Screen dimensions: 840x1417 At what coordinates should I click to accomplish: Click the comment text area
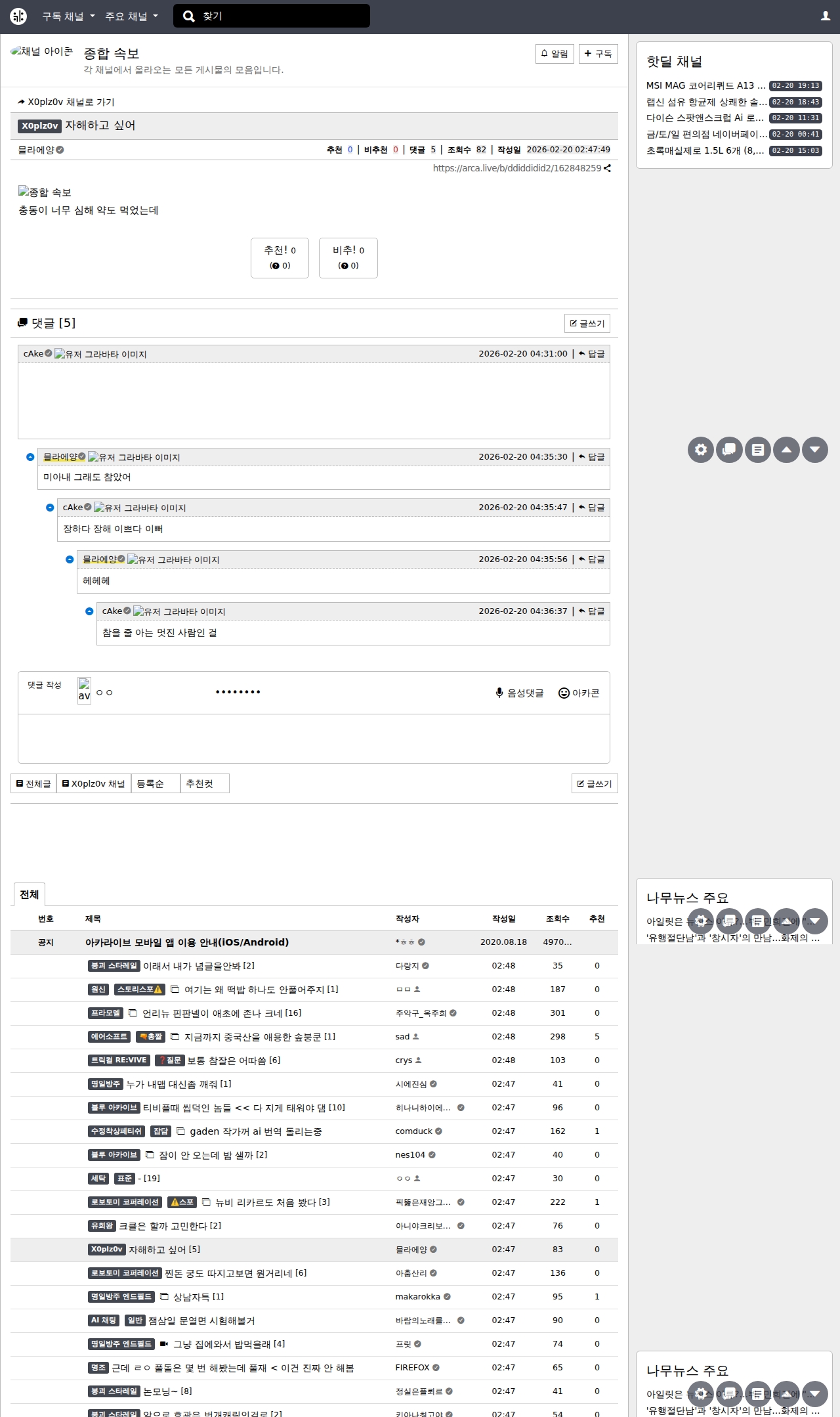coord(314,739)
